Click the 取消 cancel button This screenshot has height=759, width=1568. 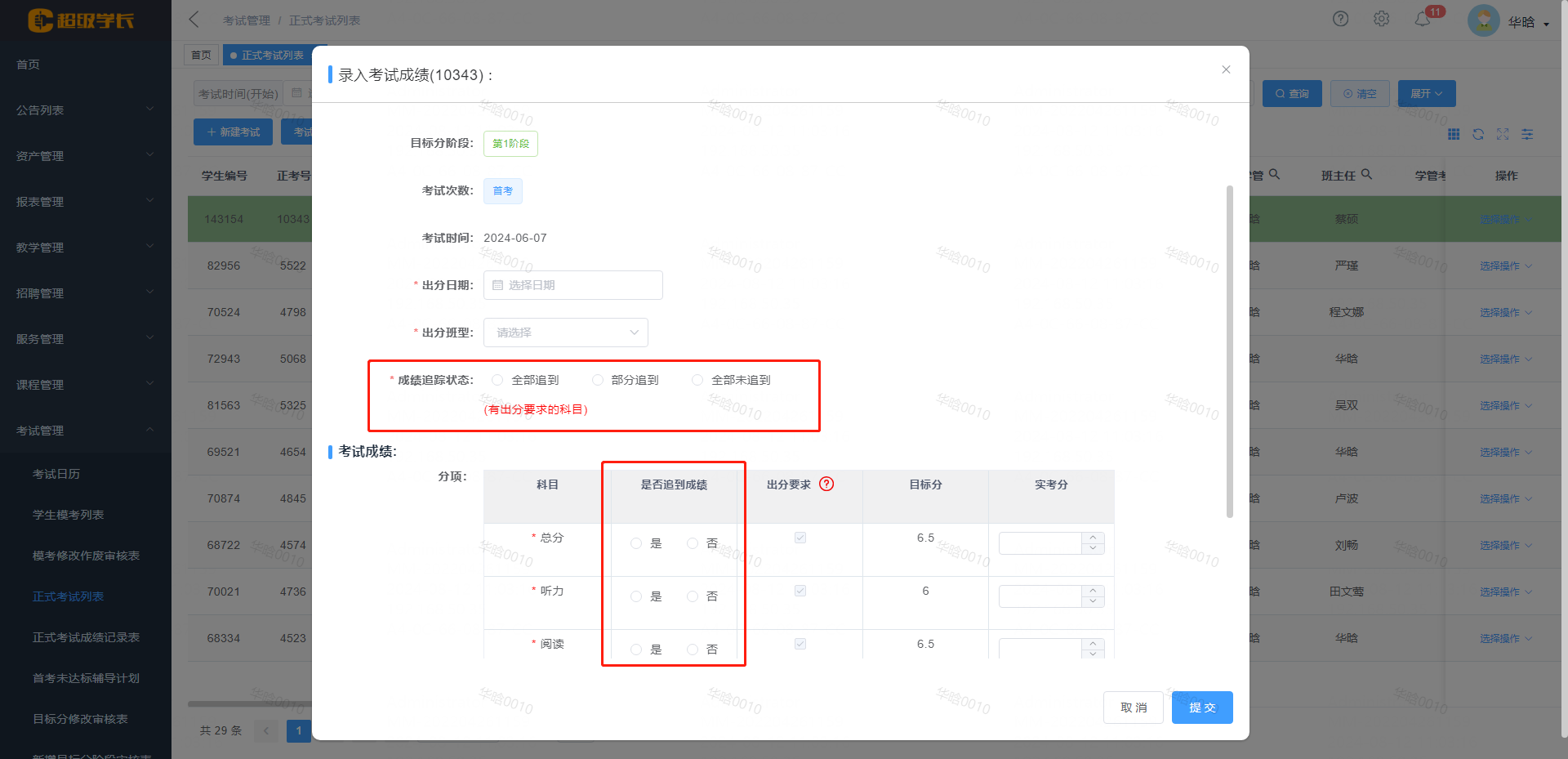point(1133,708)
